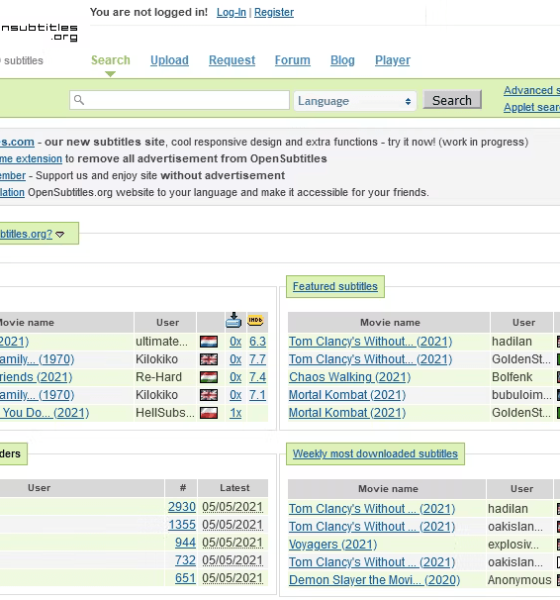
Task: Open Featured subtitles link
Action: click(x=335, y=286)
